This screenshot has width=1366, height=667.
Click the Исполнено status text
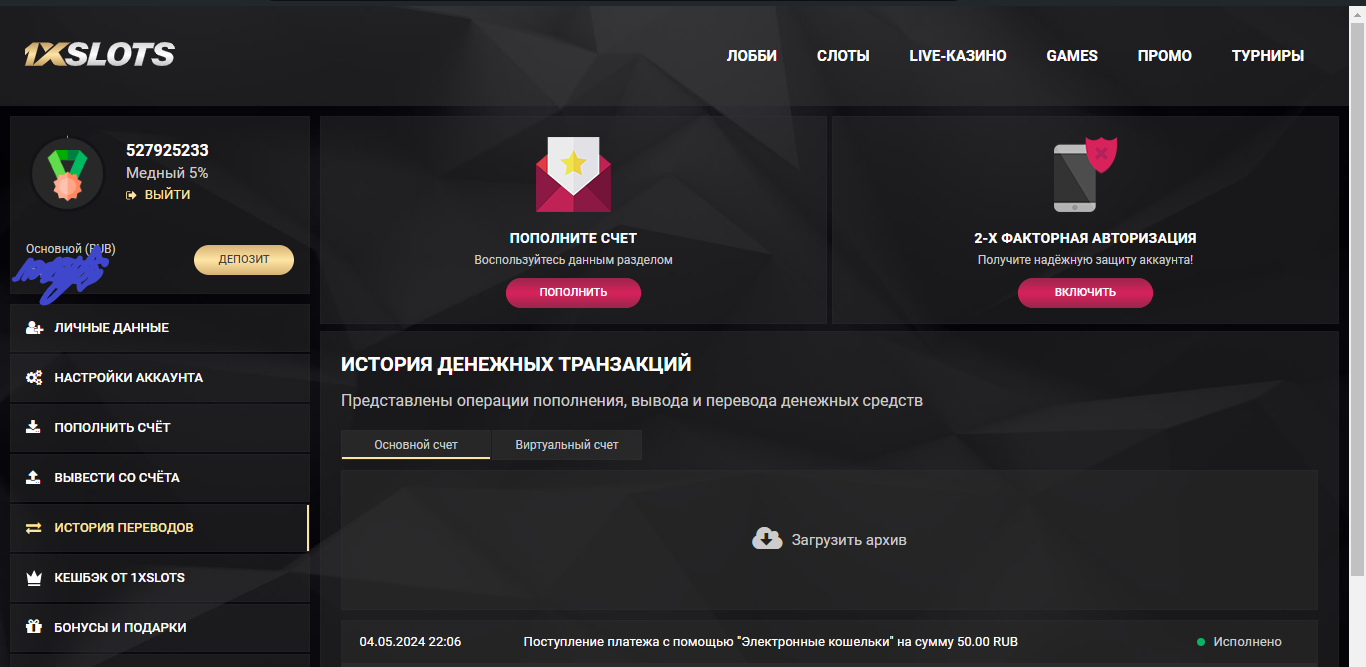[x=1247, y=642]
